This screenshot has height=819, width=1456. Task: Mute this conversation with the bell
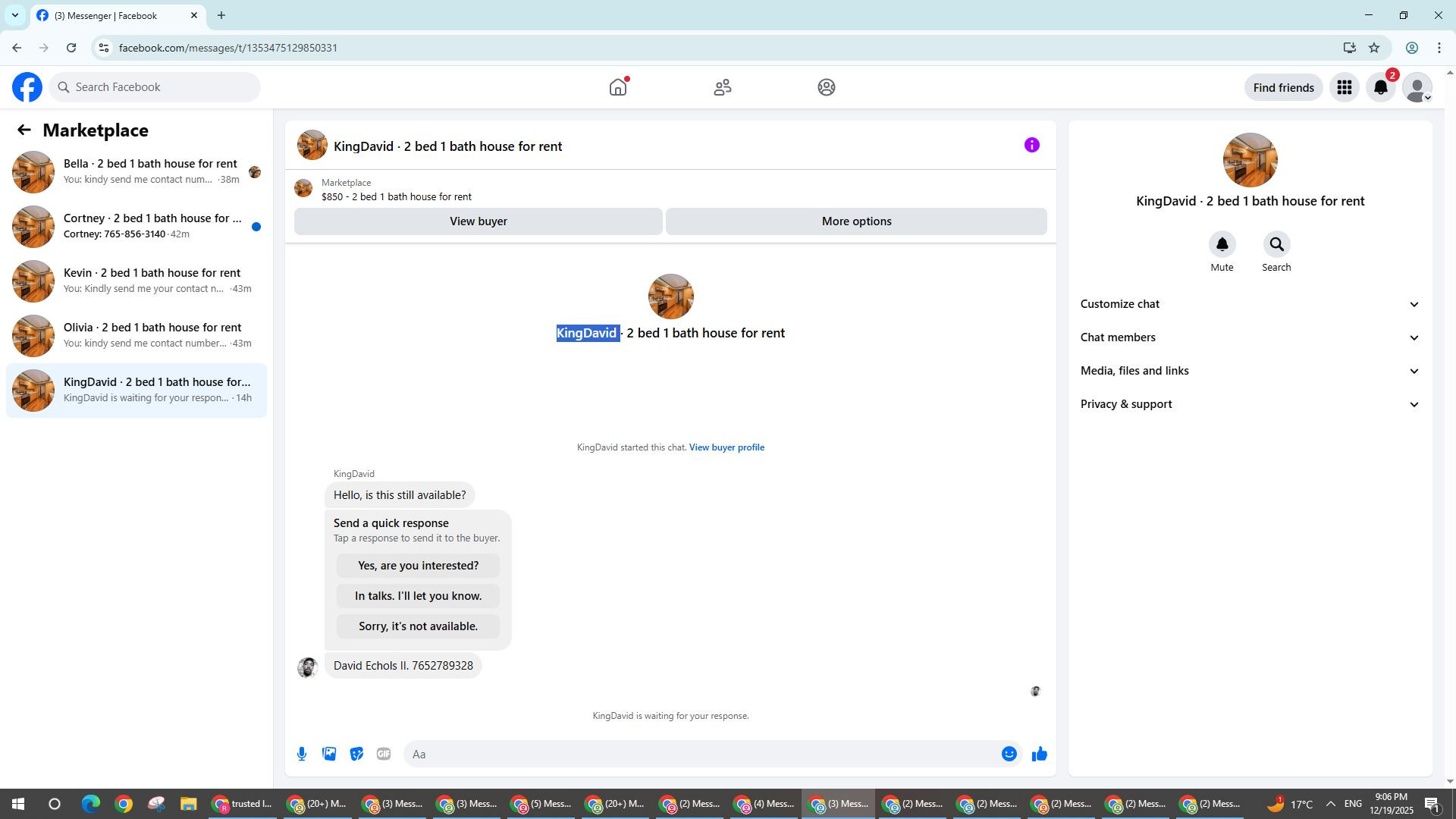[1222, 245]
